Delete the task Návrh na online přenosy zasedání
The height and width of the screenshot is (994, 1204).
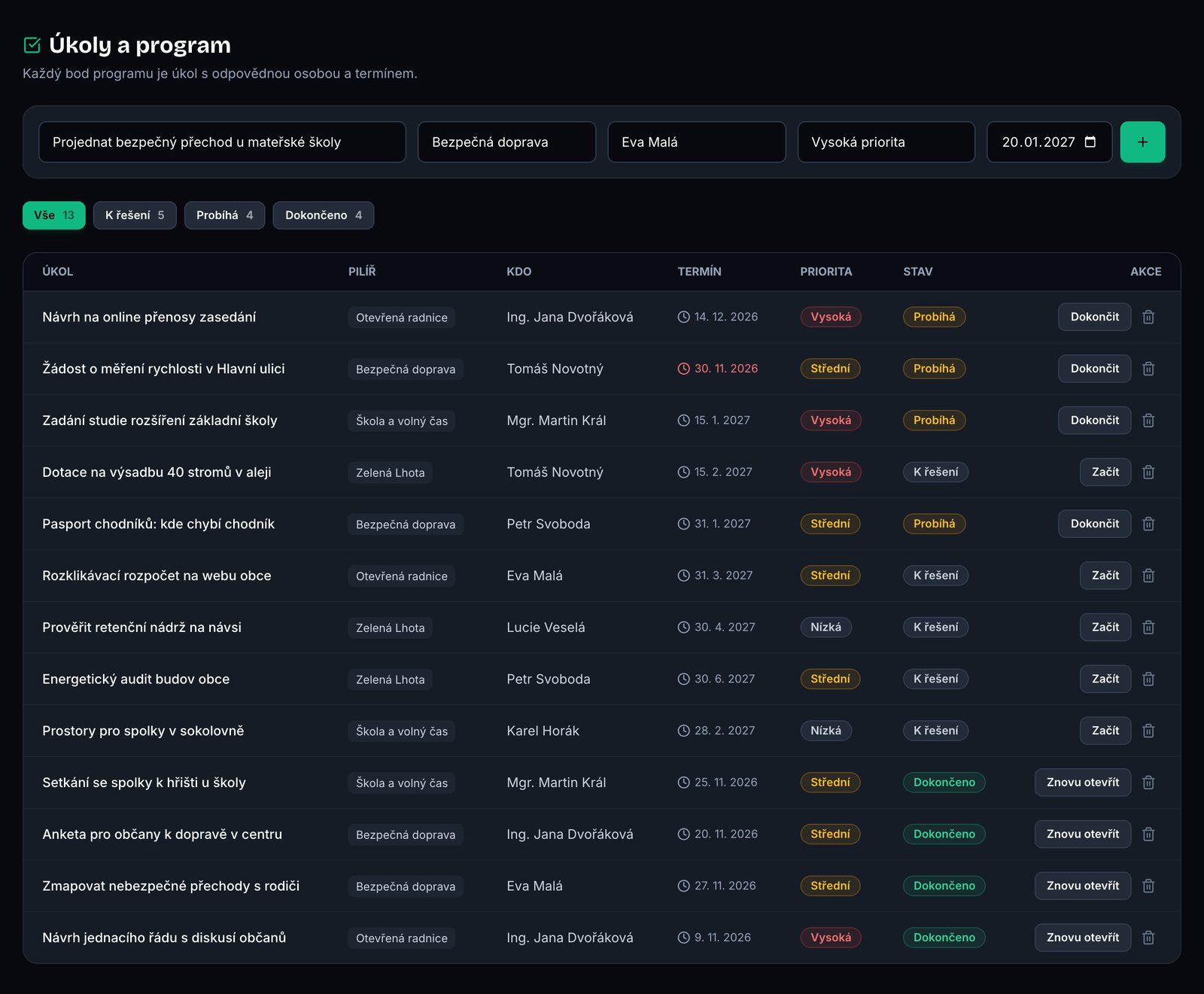(x=1148, y=317)
